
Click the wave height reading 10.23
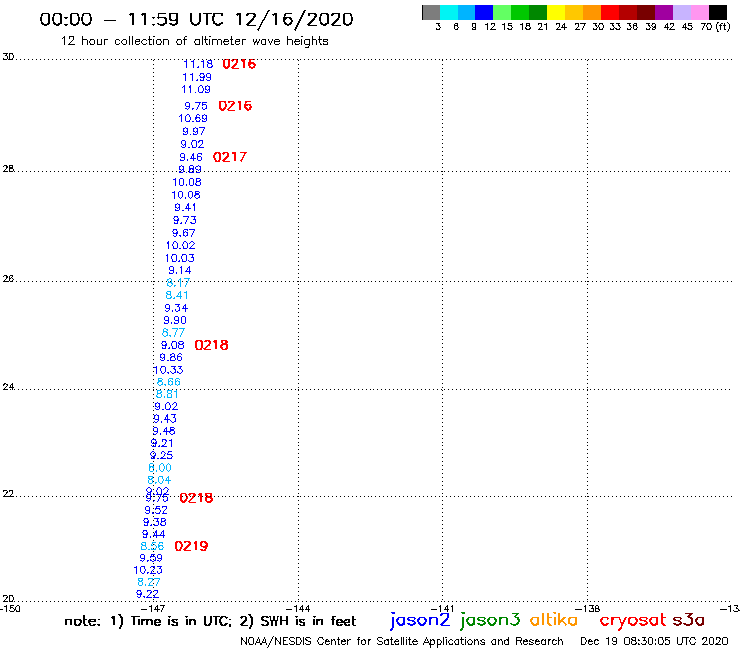tap(148, 570)
